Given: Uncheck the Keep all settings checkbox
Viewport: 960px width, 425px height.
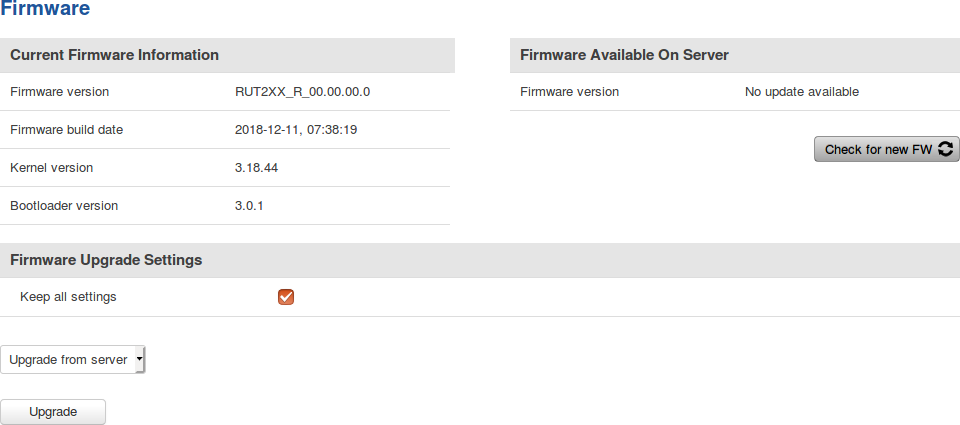Looking at the screenshot, I should pyautogui.click(x=286, y=297).
